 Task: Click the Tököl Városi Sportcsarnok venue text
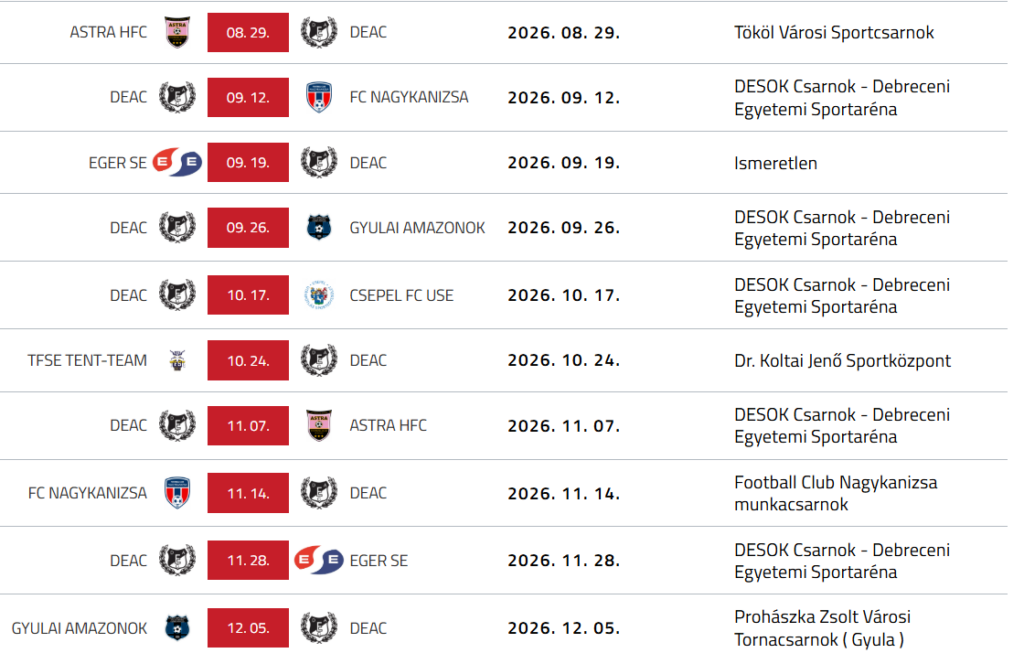point(834,33)
